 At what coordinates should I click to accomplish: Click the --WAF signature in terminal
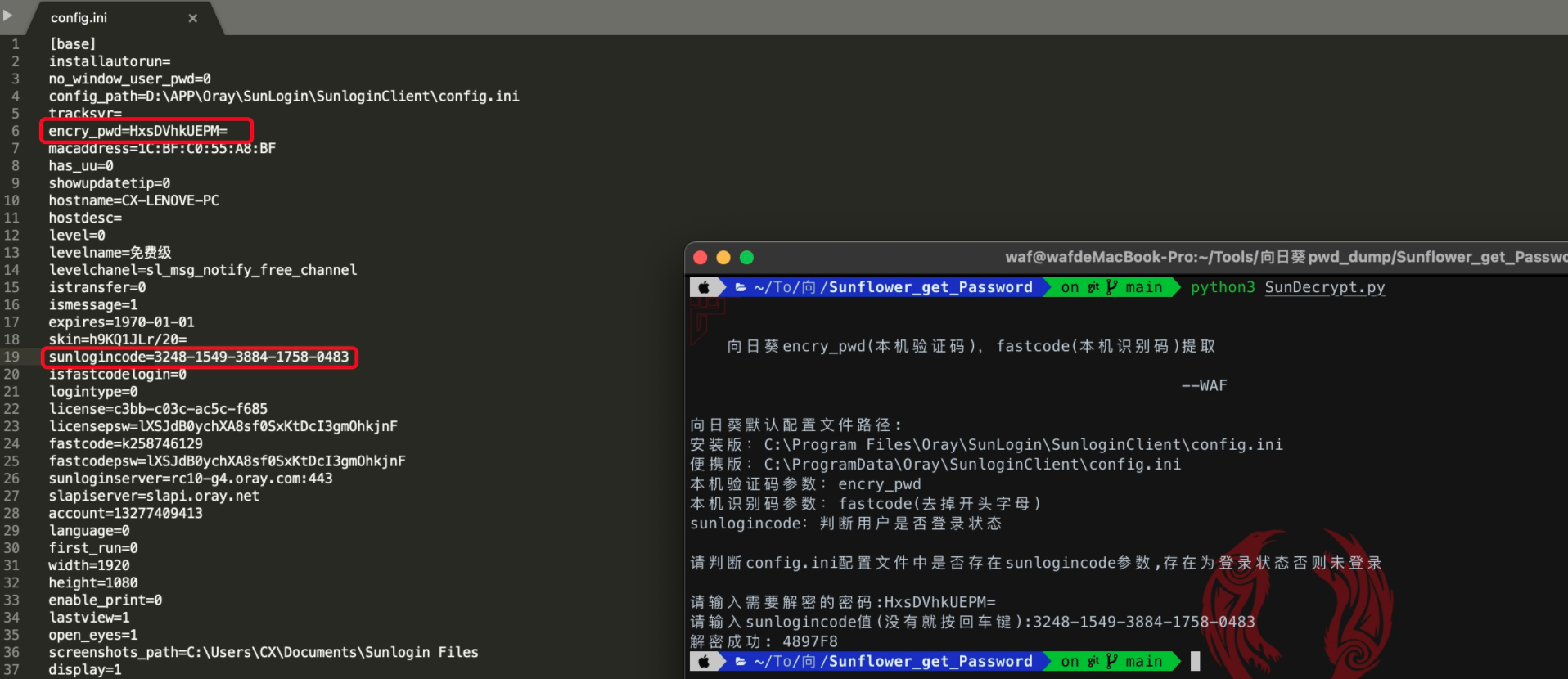click(1205, 385)
